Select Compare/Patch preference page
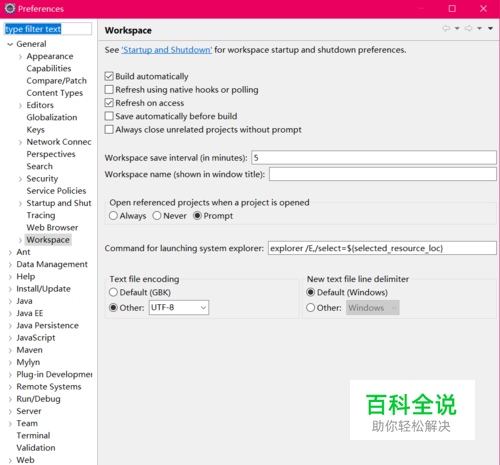This screenshot has width=500, height=465. pyautogui.click(x=56, y=81)
